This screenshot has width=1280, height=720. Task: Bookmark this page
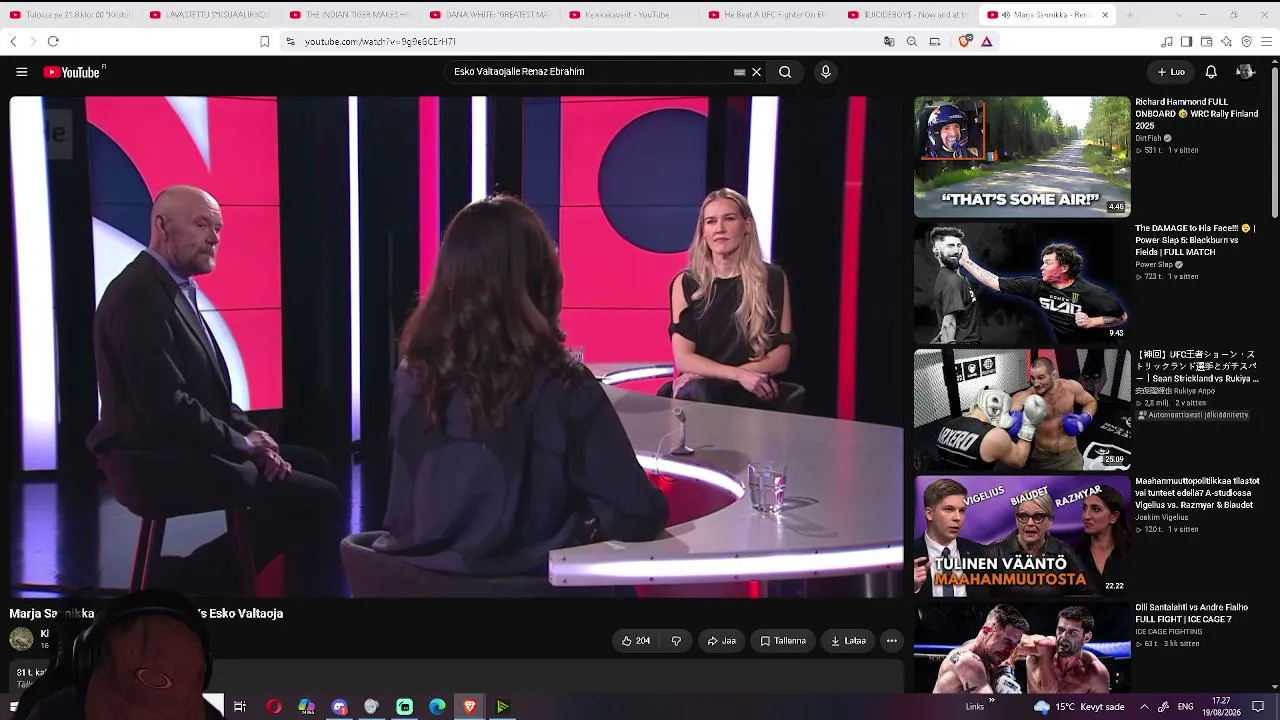(x=264, y=41)
